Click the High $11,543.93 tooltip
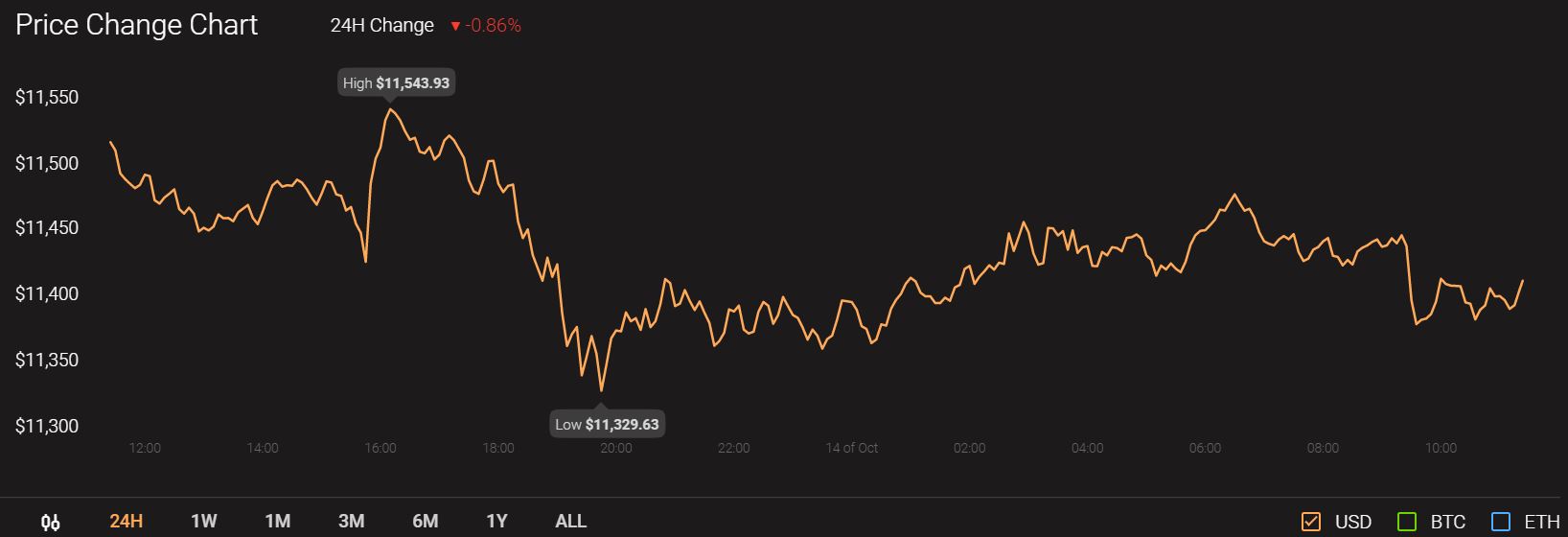 click(x=396, y=83)
